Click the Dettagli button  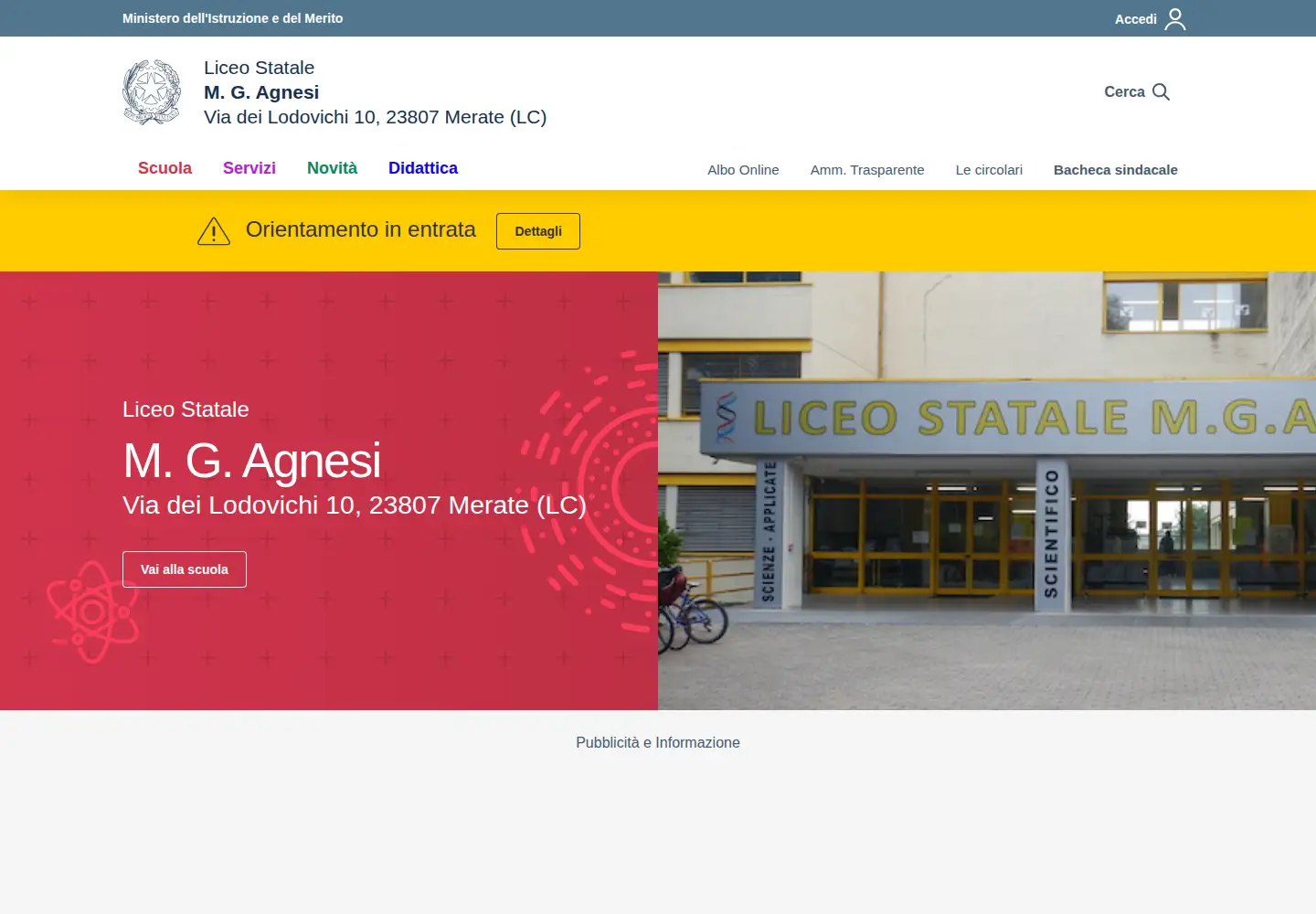(538, 231)
